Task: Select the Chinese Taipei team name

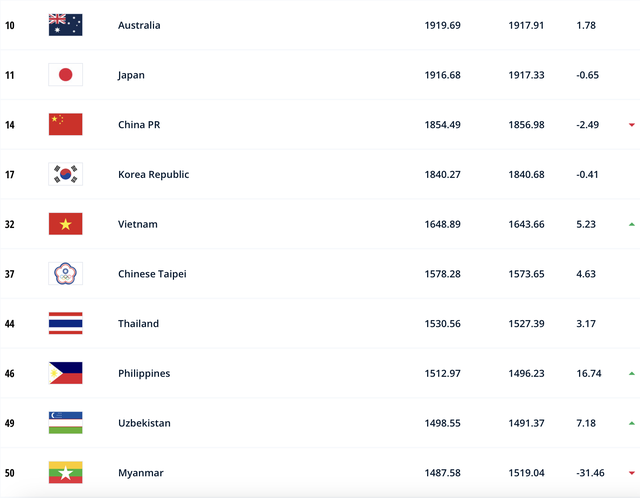Action: [152, 274]
